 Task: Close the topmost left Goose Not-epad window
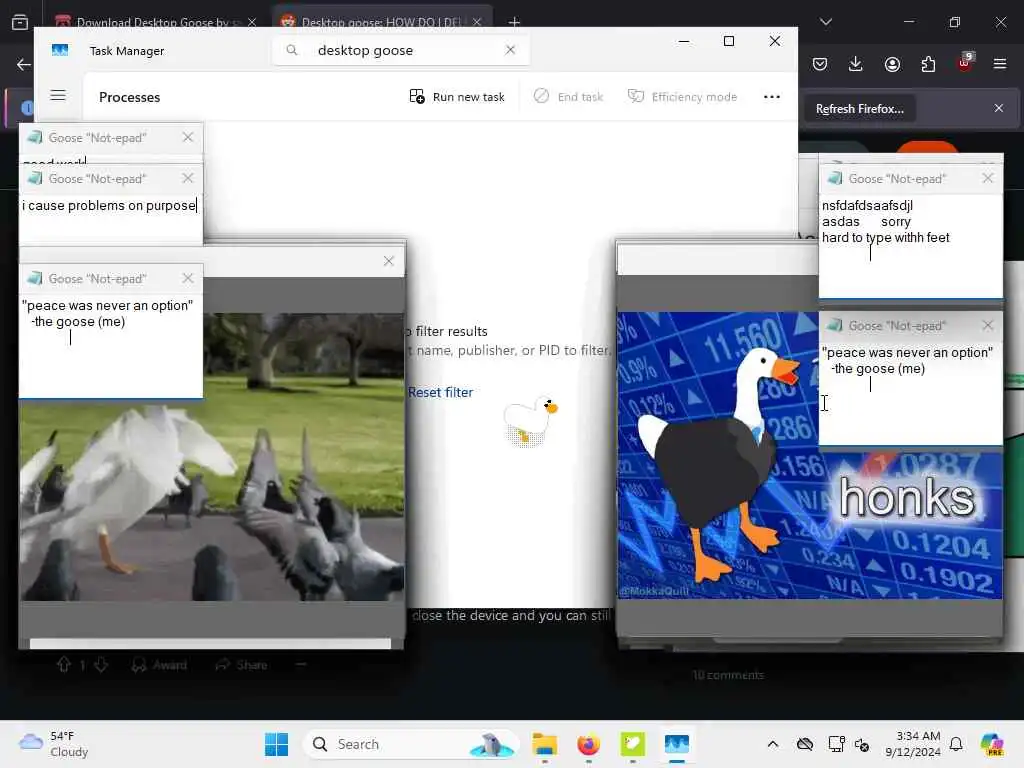click(x=188, y=137)
